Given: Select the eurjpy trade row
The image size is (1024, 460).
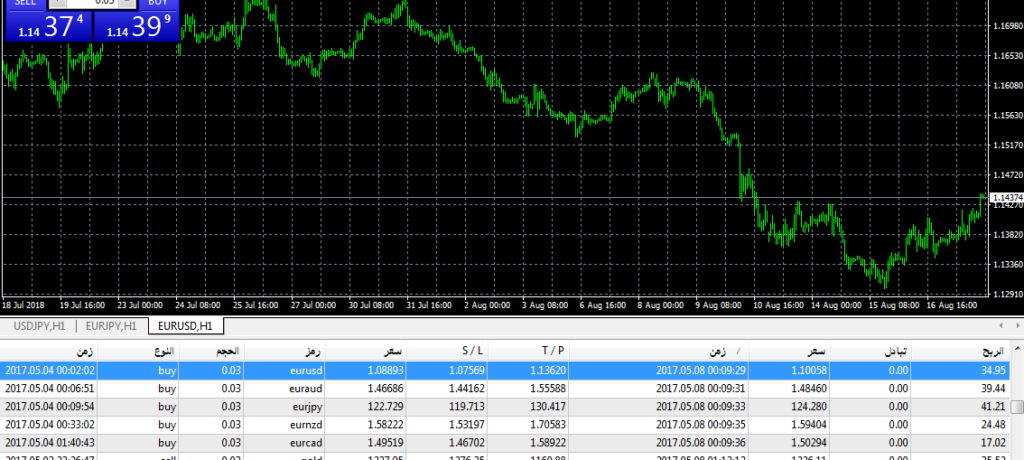Looking at the screenshot, I should [x=500, y=406].
